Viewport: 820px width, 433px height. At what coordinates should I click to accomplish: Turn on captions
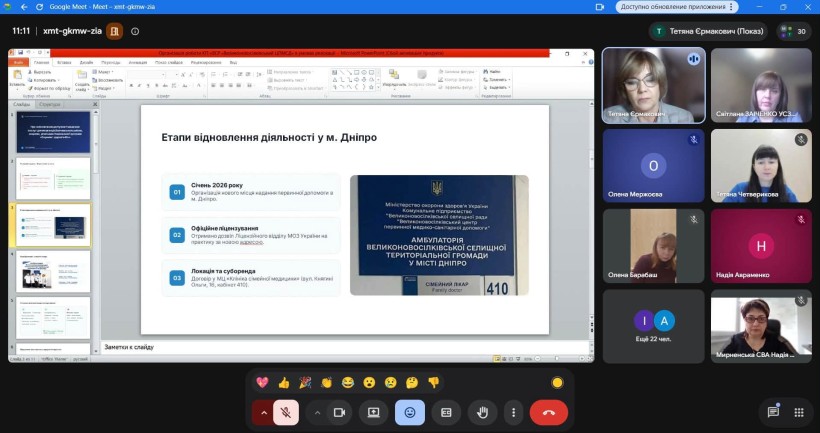446,413
